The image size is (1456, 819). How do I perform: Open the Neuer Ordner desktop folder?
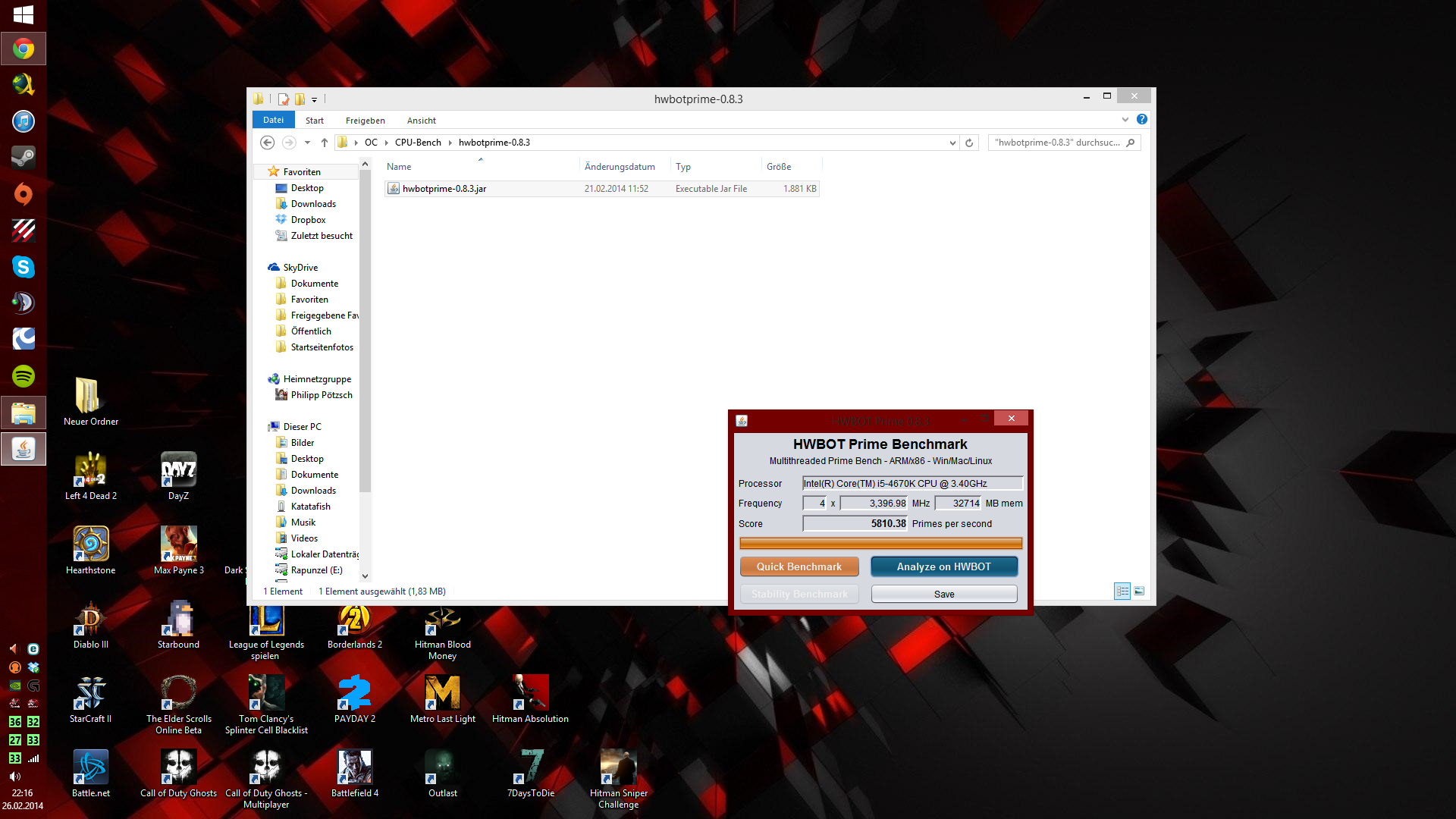(x=91, y=402)
